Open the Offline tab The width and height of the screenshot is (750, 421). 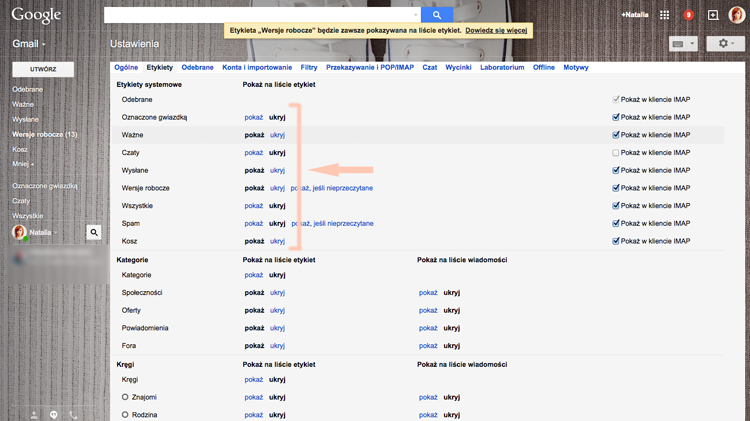tap(544, 67)
